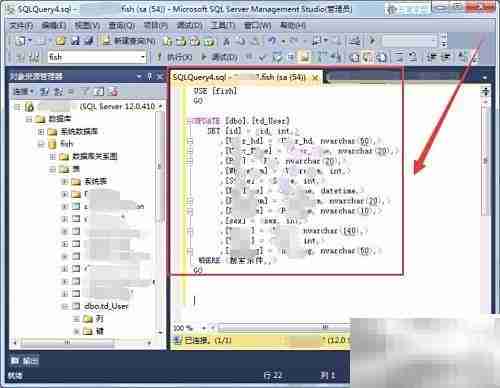Collapse the SQL Server 12.0.410 server node
500x388 pixels.
pyautogui.click(x=17, y=107)
